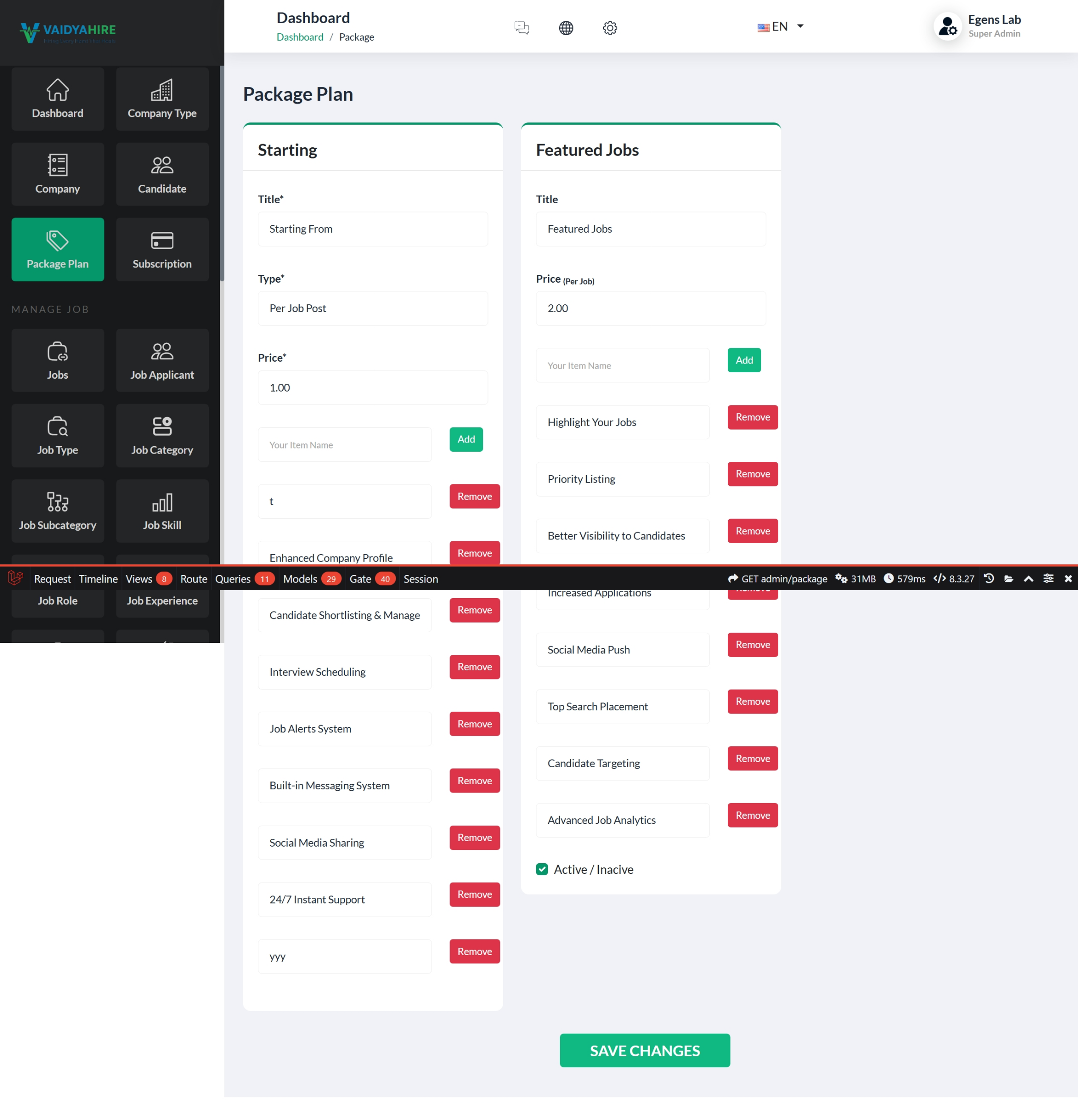The width and height of the screenshot is (1078, 1120).
Task: Open the chat messages icon in header
Action: coord(521,27)
